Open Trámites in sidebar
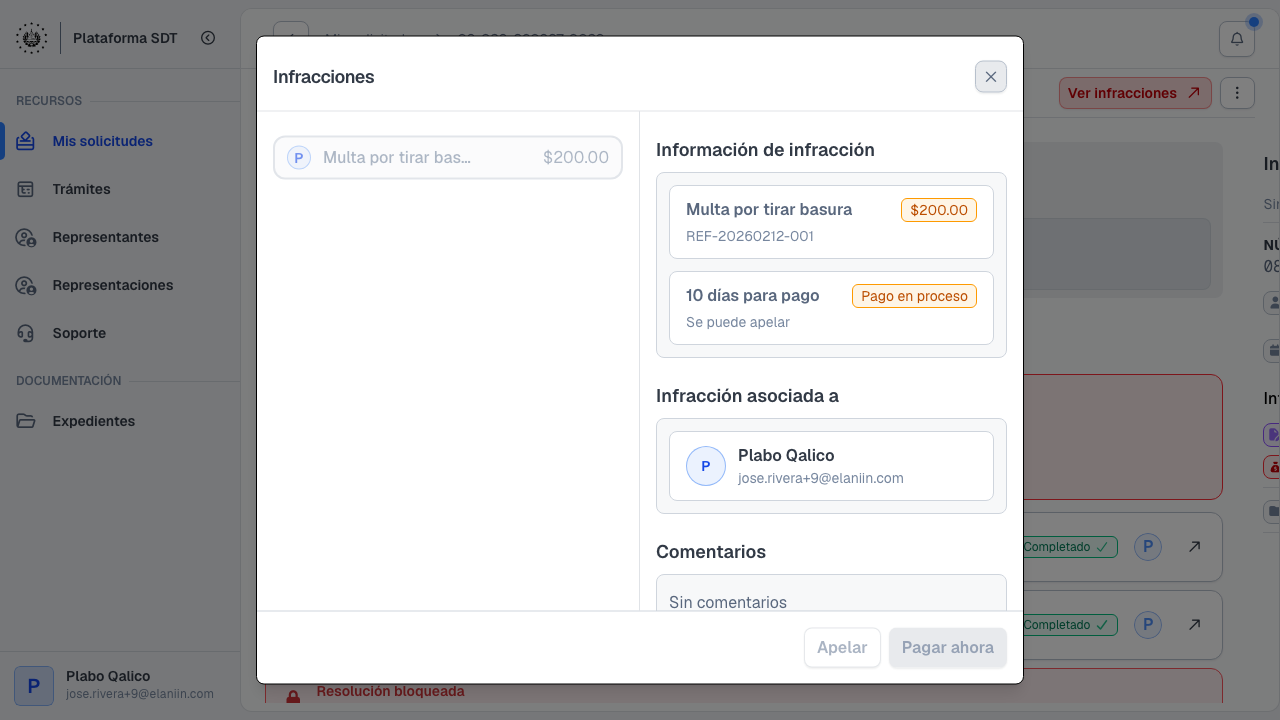1280x720 pixels. [x=121, y=189]
